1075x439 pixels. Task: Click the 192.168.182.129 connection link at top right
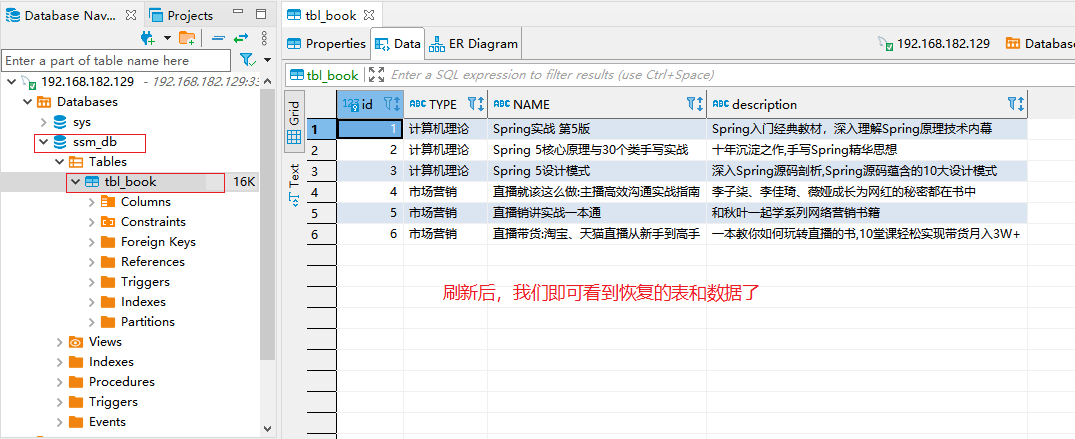click(x=934, y=44)
